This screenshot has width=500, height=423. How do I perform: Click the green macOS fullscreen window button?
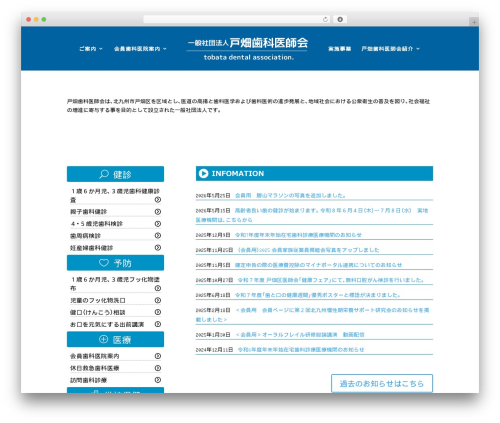click(44, 20)
